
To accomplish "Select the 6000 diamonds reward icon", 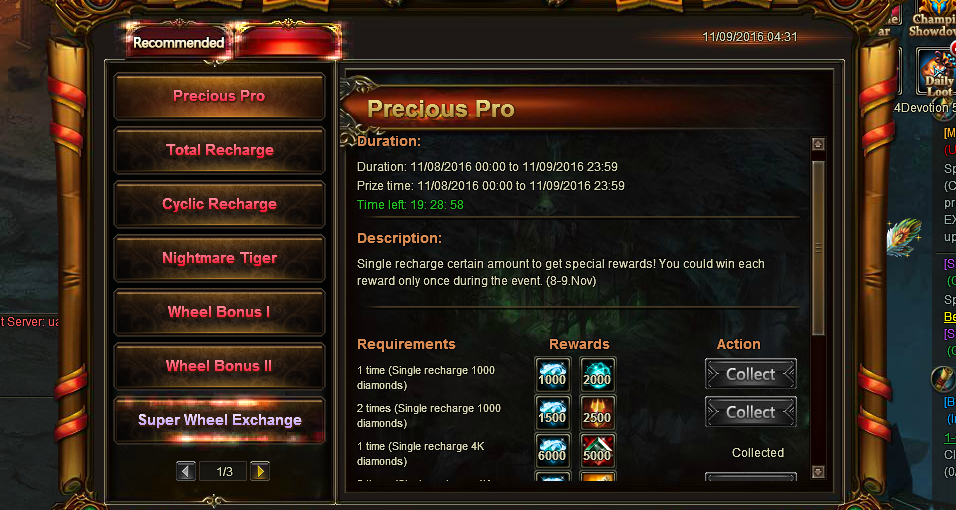I will click(553, 450).
